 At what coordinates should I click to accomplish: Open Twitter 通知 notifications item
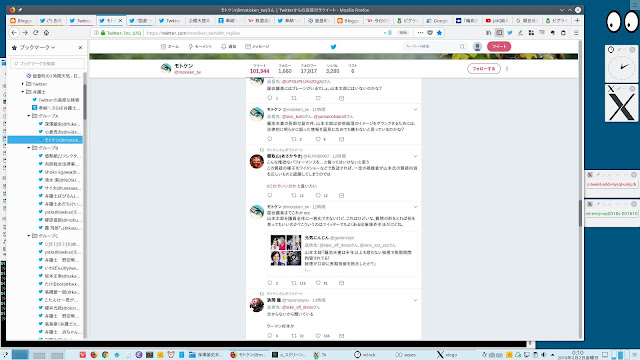point(229,47)
